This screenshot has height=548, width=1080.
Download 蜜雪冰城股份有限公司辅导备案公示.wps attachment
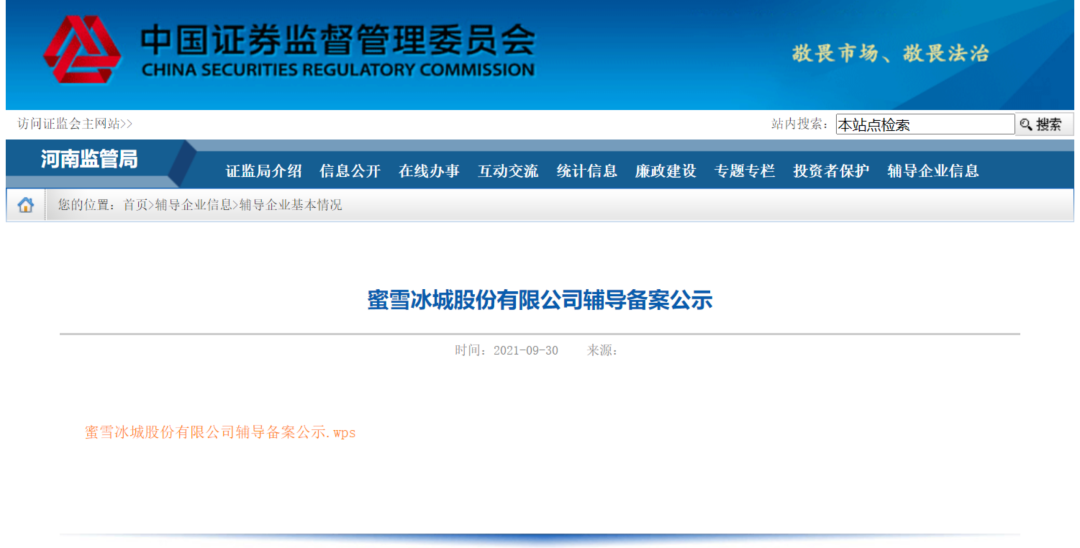pos(220,433)
